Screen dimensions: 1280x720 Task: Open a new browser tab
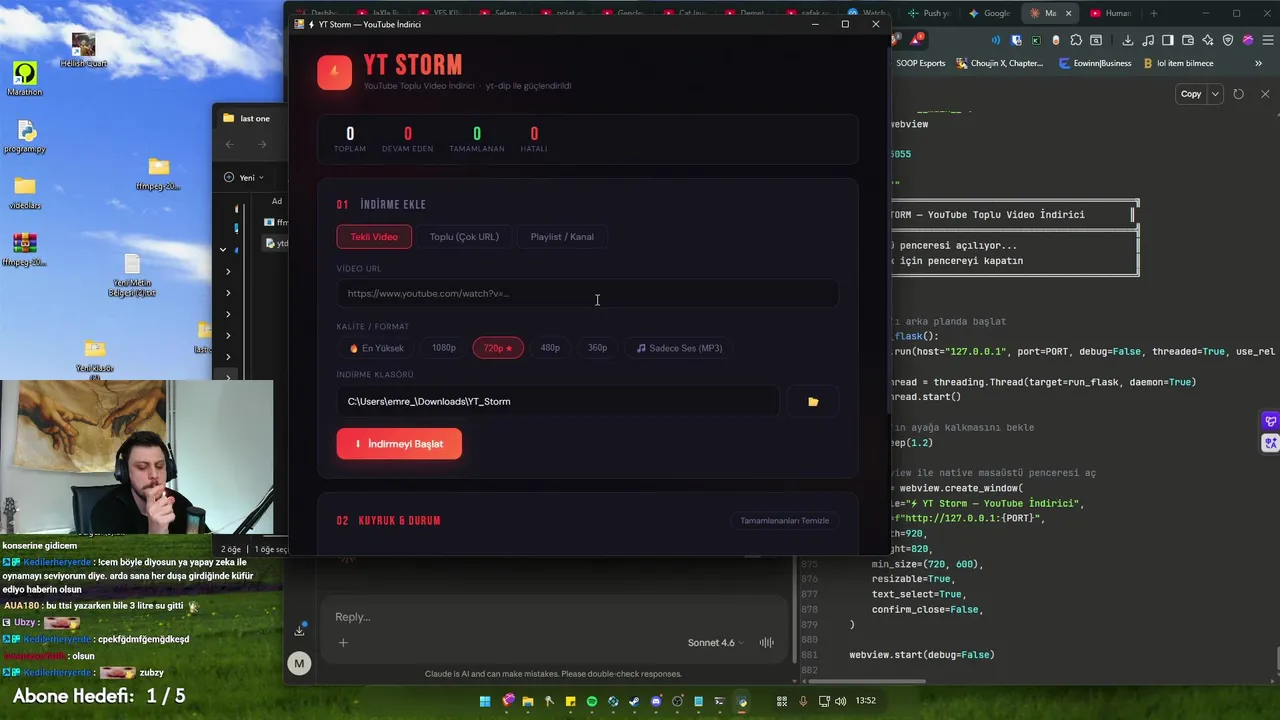pyautogui.click(x=1153, y=13)
